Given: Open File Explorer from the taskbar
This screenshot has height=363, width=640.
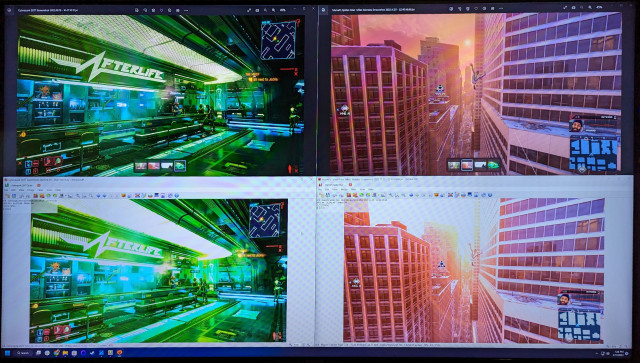Looking at the screenshot, I should 65,353.
